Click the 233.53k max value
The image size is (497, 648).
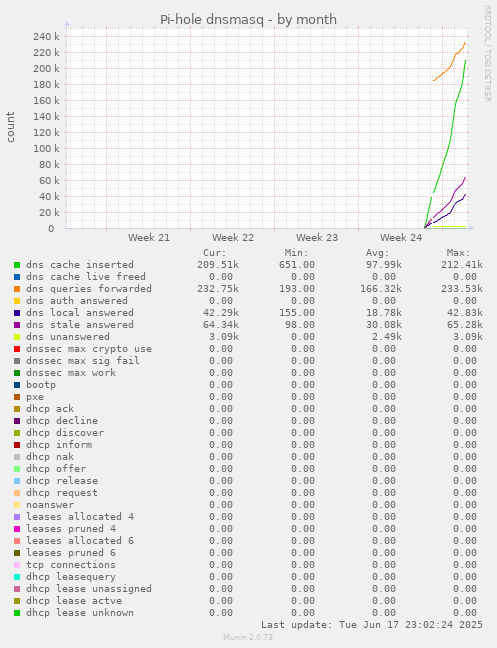pos(462,288)
